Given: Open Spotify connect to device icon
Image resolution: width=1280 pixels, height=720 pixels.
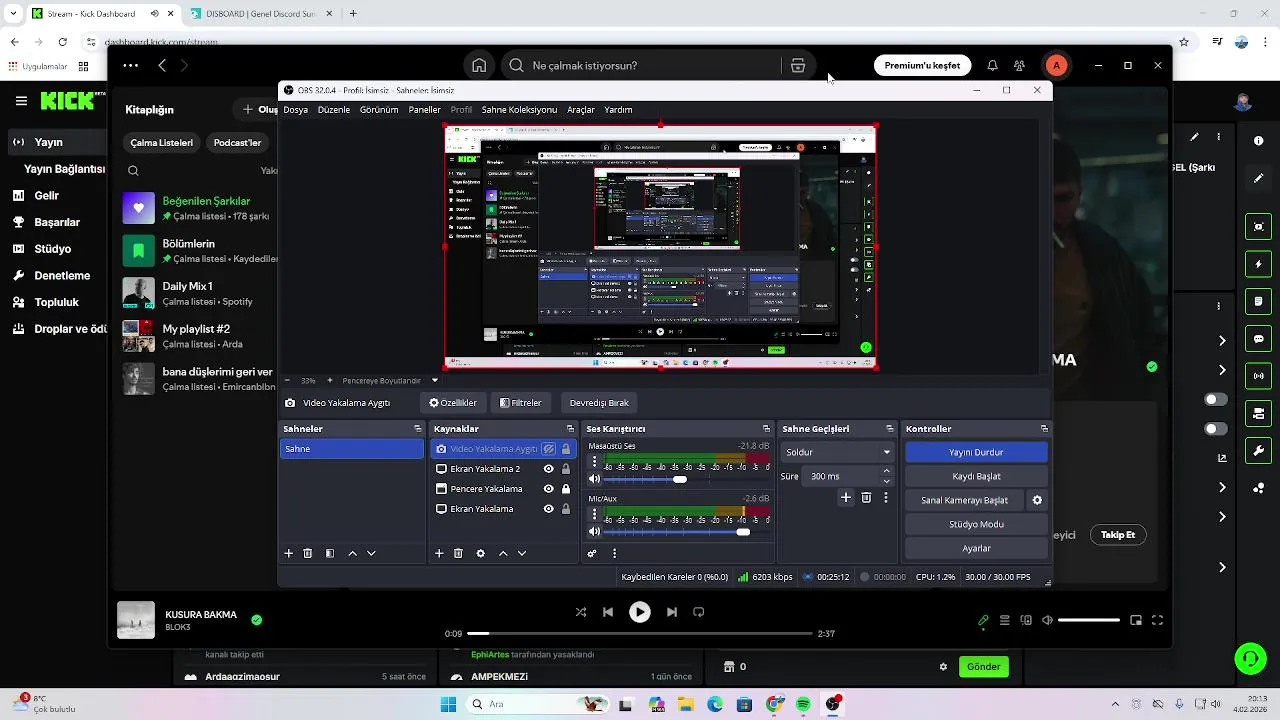Looking at the screenshot, I should point(1026,620).
